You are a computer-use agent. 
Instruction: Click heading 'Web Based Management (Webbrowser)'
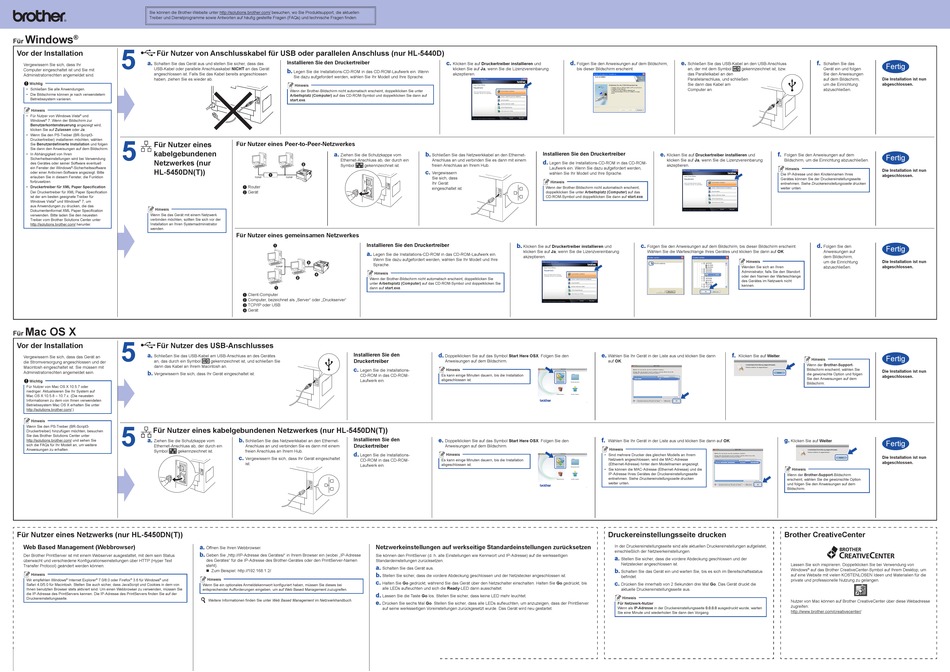(79, 547)
